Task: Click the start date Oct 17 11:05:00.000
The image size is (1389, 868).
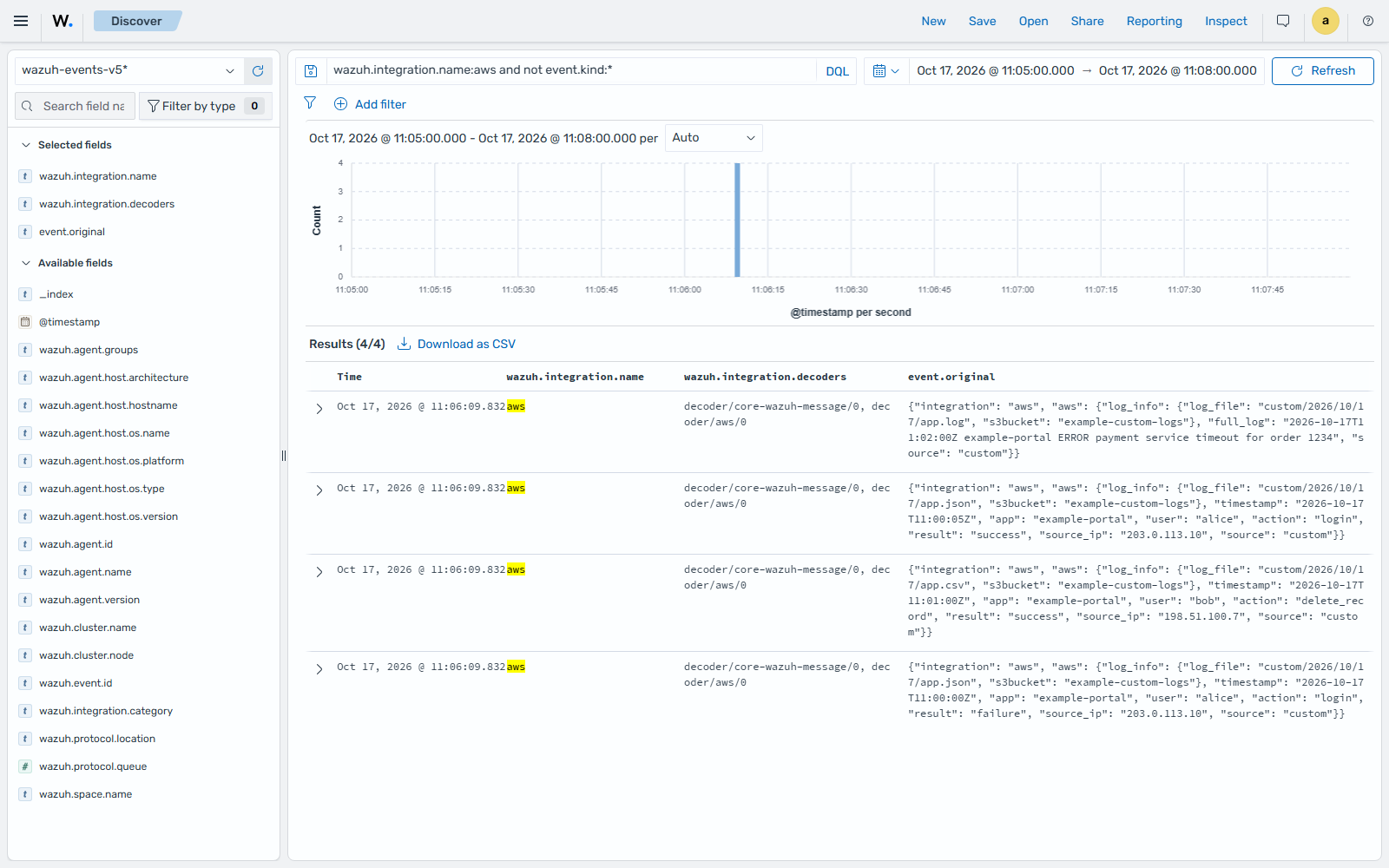Action: 995,71
